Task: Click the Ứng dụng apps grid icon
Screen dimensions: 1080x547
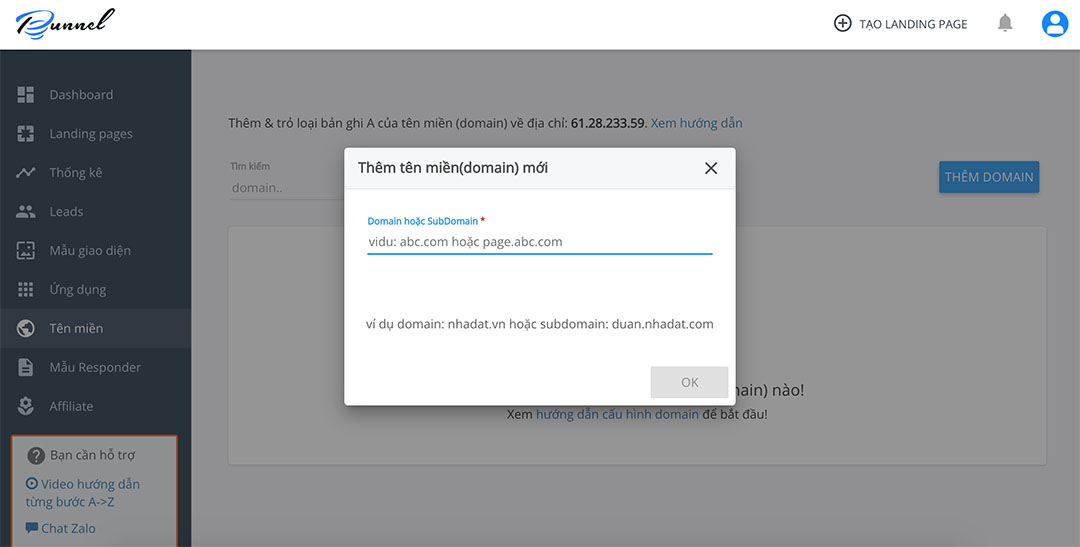Action: (26, 290)
